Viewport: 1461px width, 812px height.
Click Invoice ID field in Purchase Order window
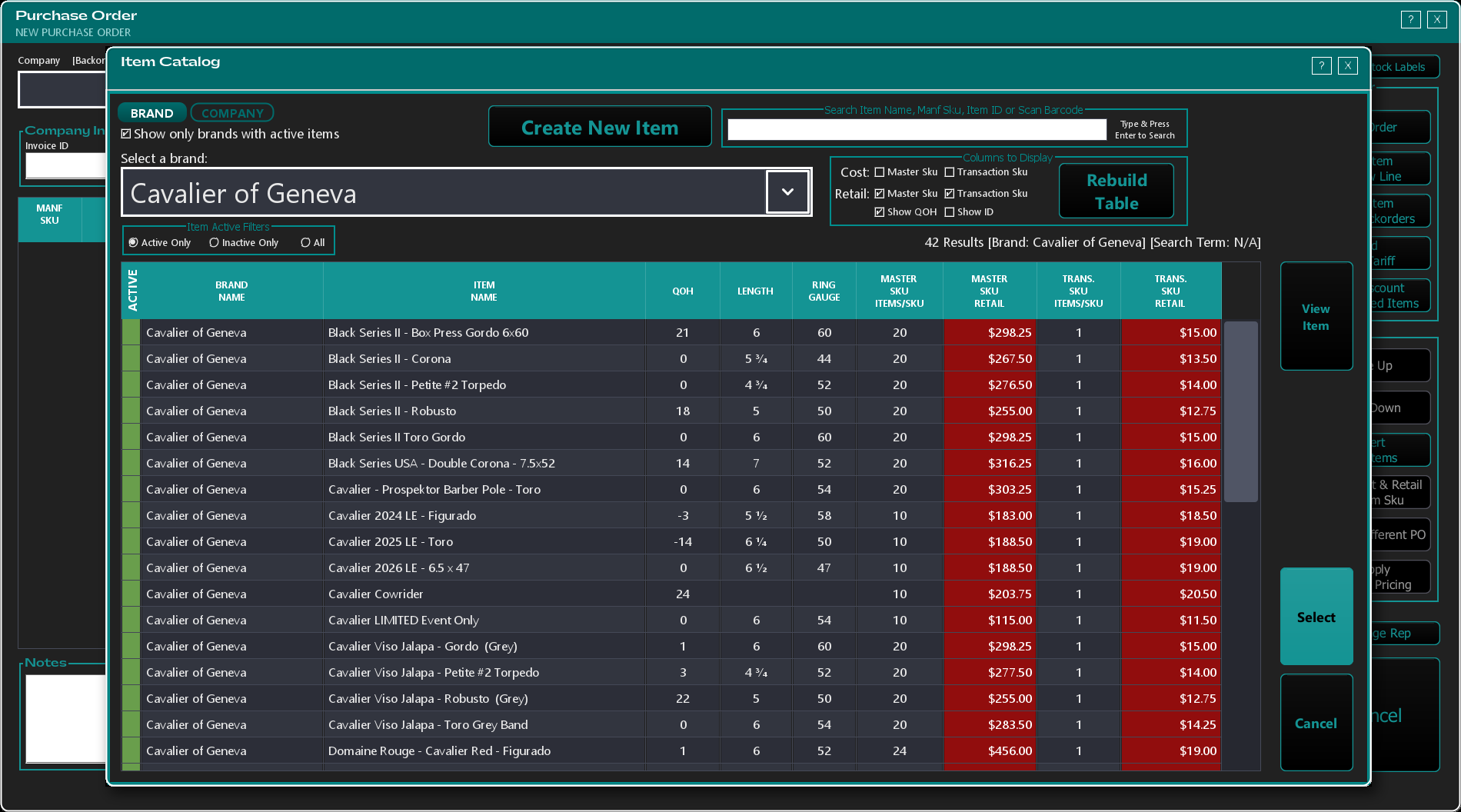point(65,165)
